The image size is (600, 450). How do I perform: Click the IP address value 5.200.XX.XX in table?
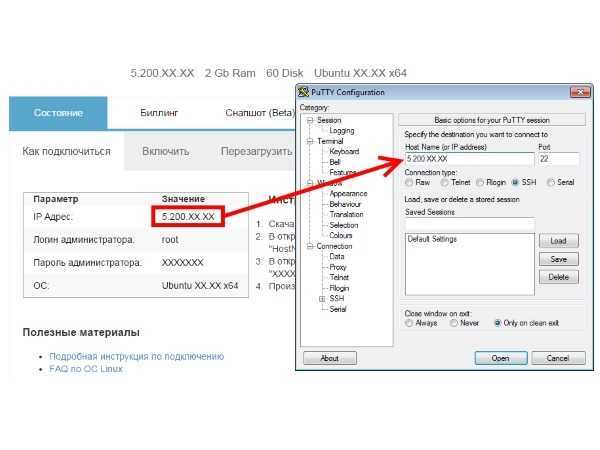tap(188, 217)
